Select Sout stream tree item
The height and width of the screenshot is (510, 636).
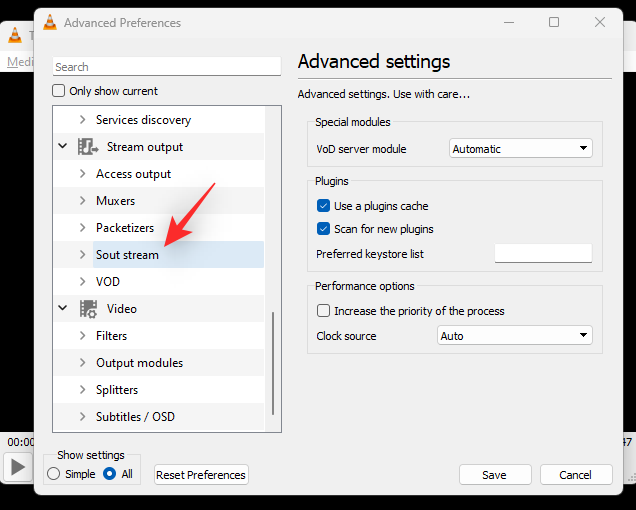127,254
